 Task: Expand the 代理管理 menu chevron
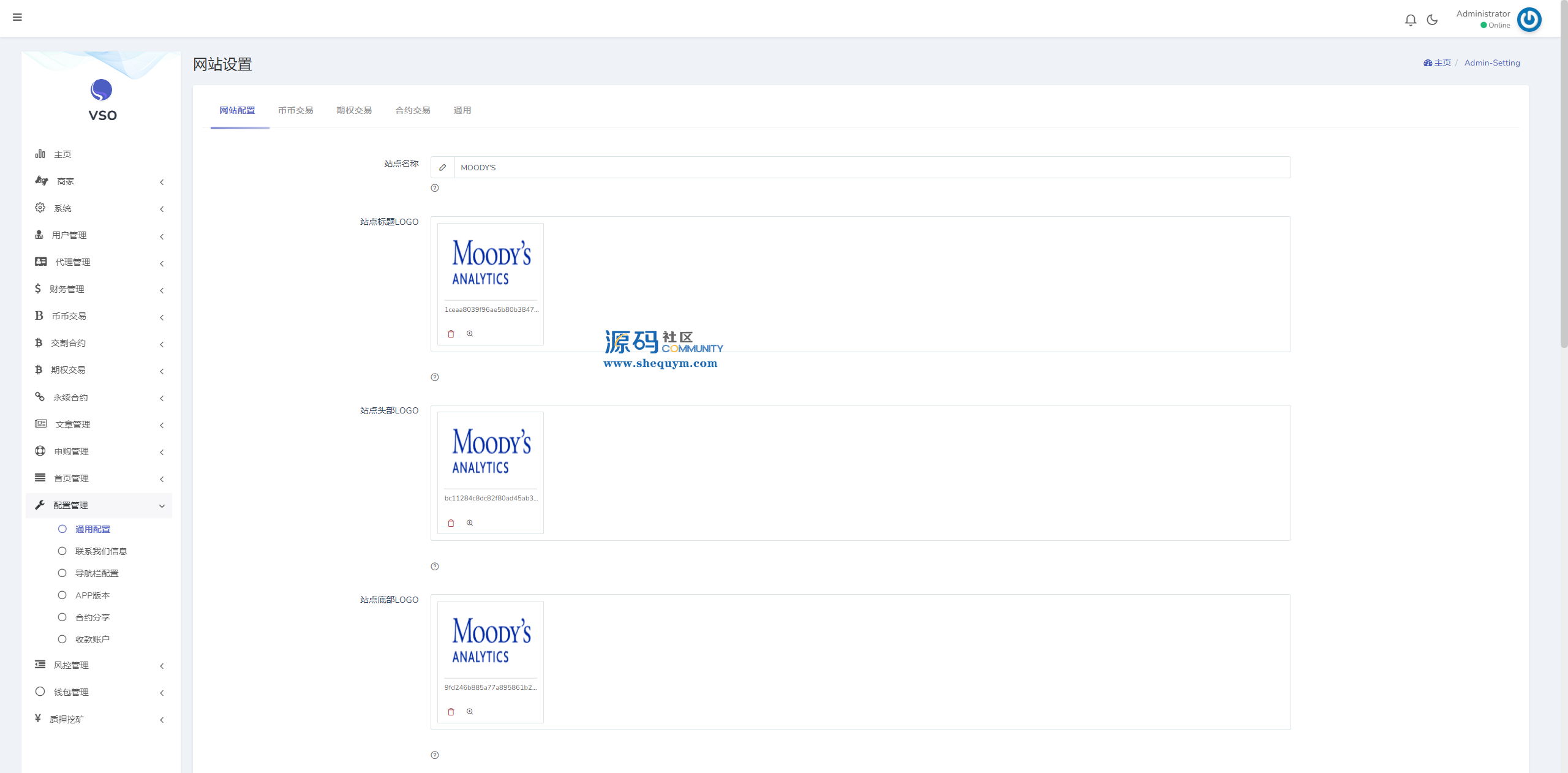coord(162,263)
